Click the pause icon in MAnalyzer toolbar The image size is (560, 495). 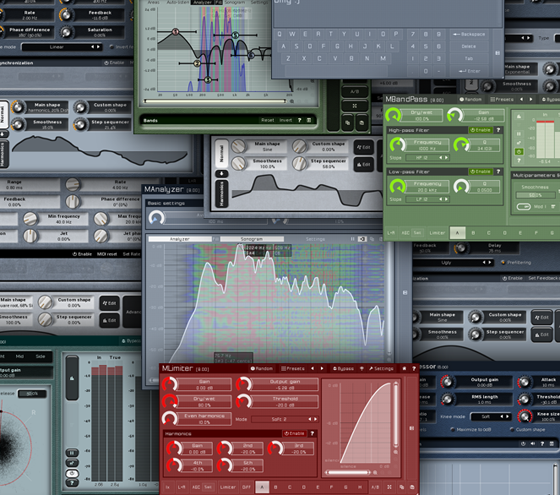[x=352, y=239]
